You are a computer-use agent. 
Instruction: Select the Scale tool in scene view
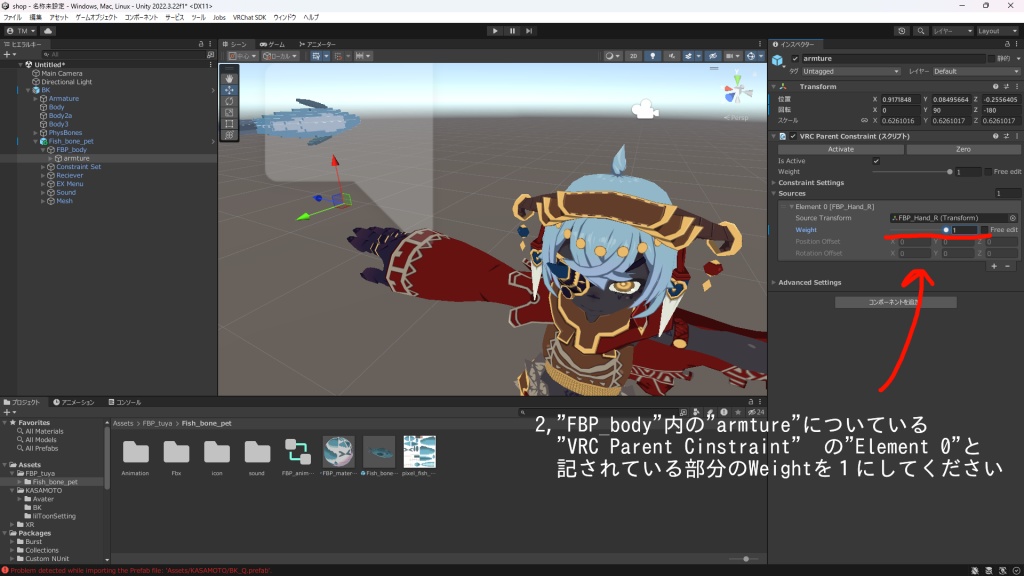[229, 112]
